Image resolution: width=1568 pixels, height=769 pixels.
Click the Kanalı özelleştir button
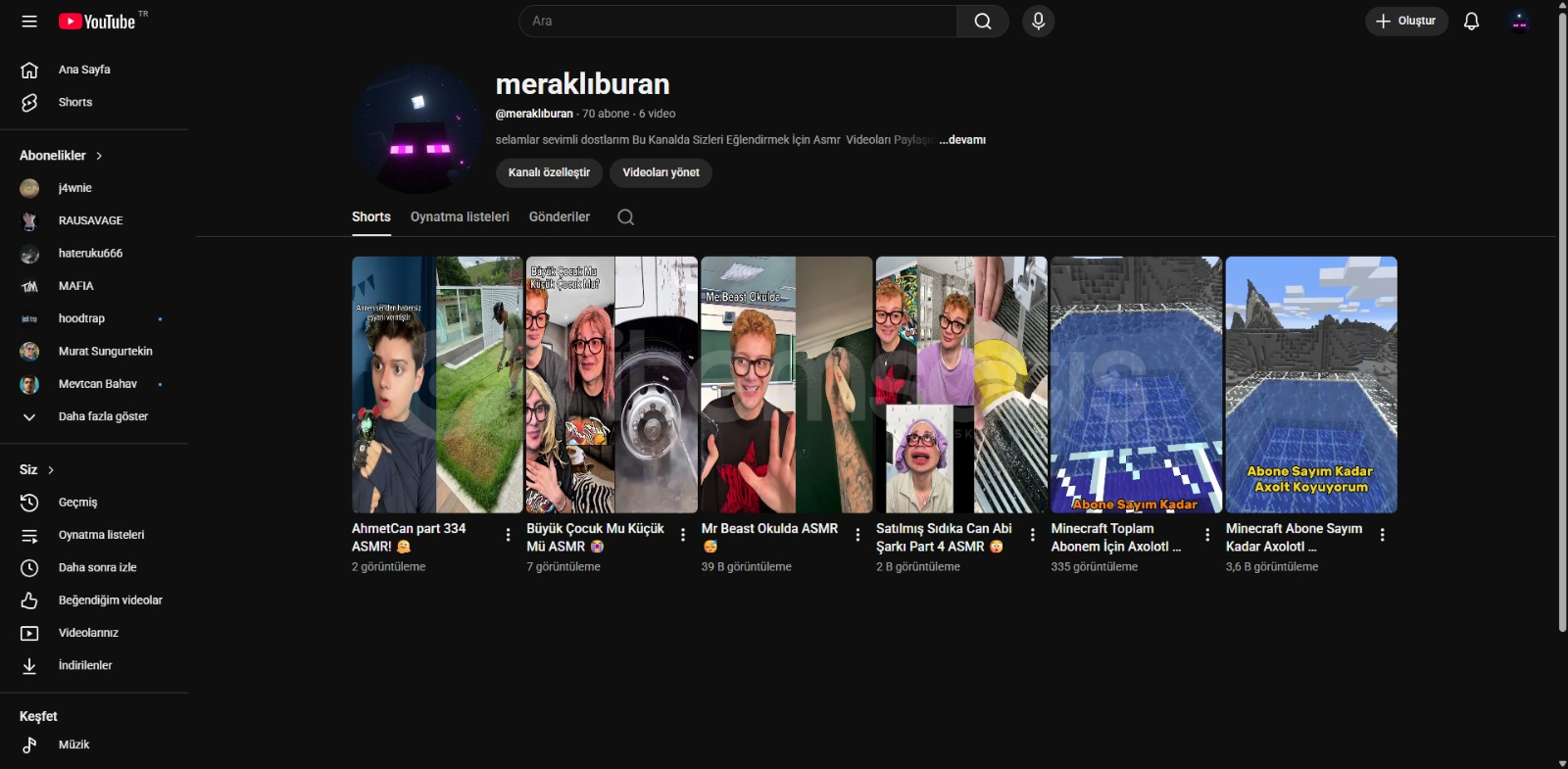tap(549, 172)
